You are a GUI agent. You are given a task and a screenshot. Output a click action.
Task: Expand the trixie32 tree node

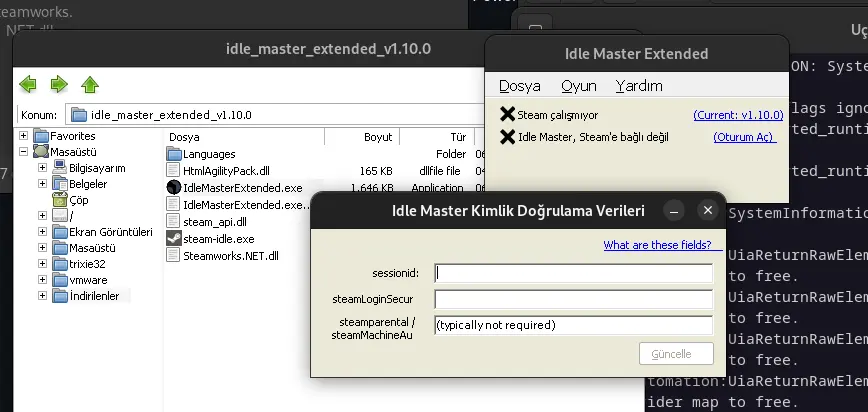[x=42, y=264]
